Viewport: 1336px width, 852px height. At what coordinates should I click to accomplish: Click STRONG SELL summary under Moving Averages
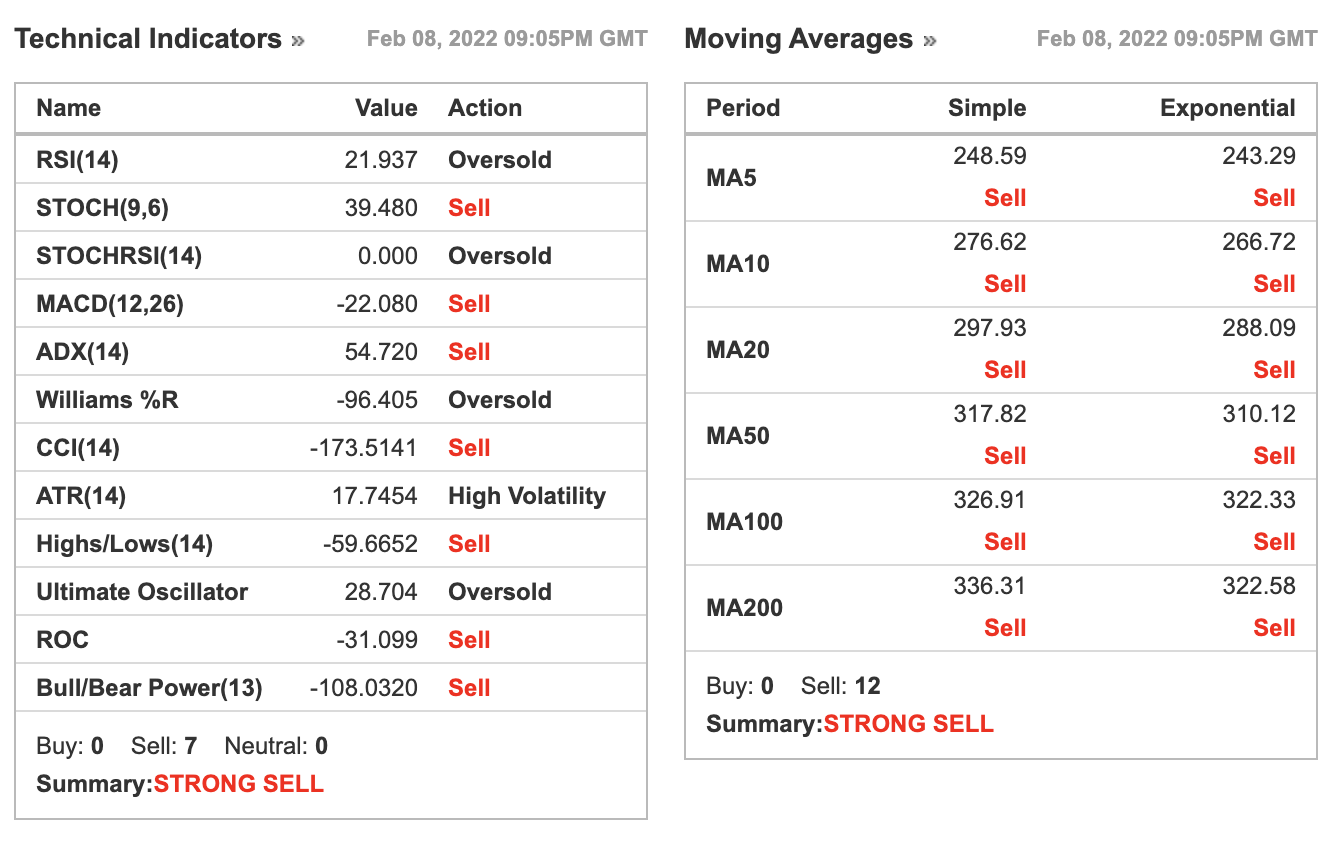pyautogui.click(x=908, y=724)
